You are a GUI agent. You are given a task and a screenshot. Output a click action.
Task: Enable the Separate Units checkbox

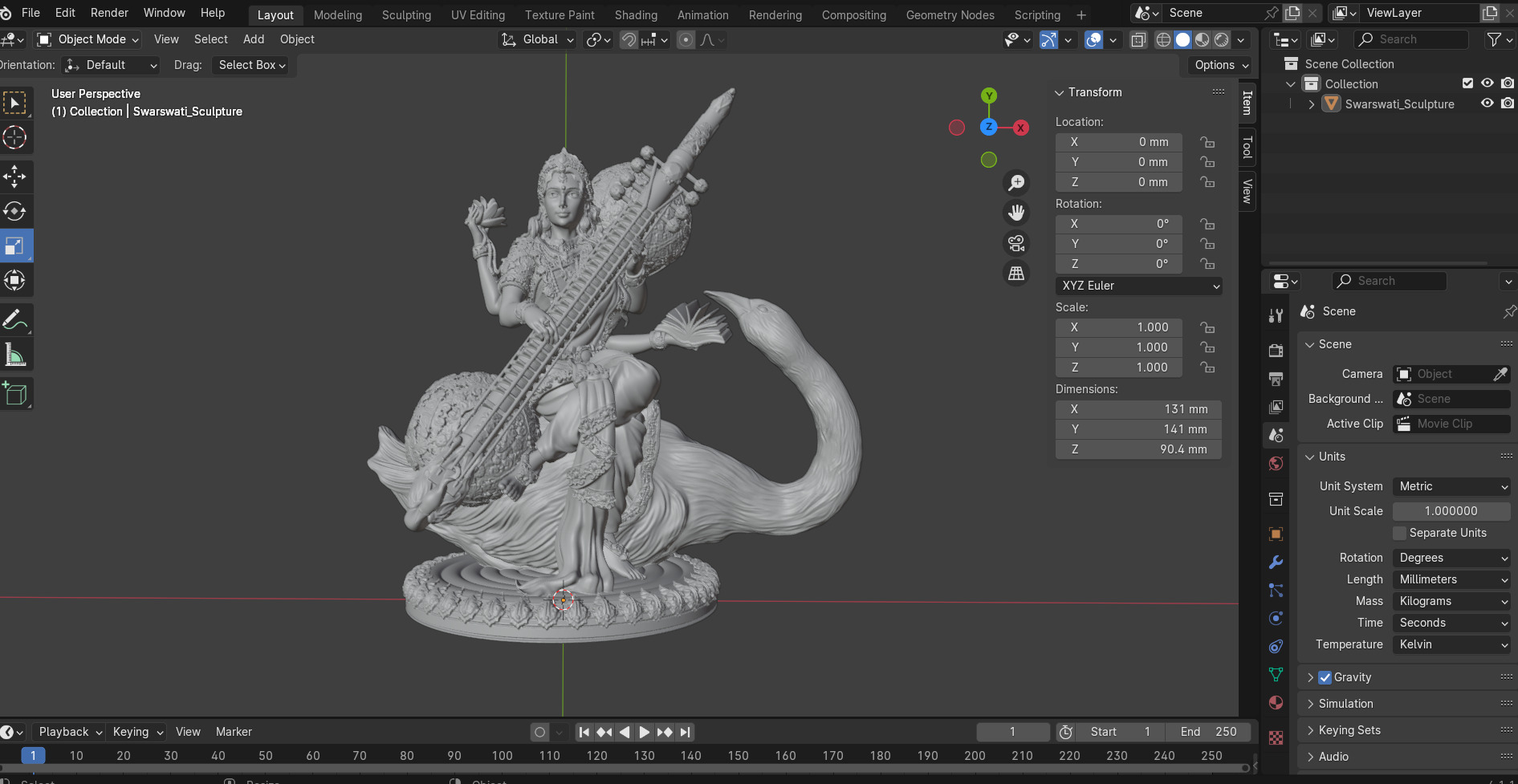(x=1400, y=533)
